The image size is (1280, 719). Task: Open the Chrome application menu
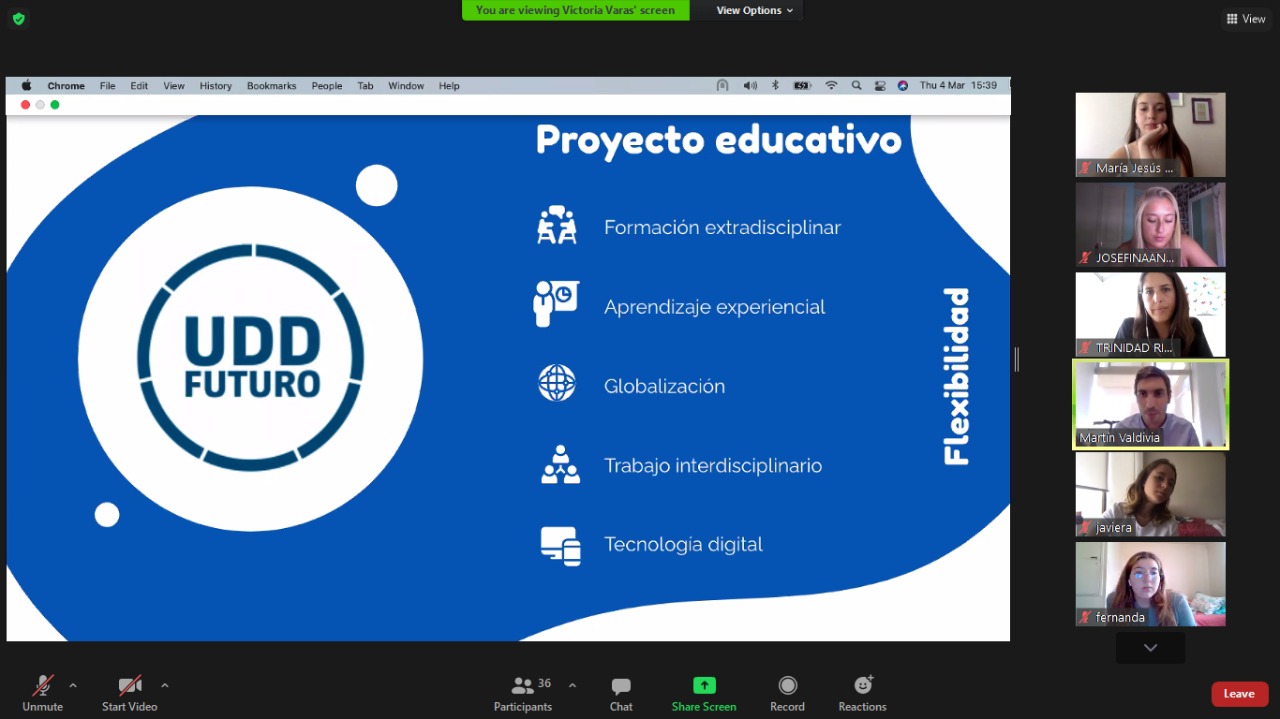click(x=66, y=86)
